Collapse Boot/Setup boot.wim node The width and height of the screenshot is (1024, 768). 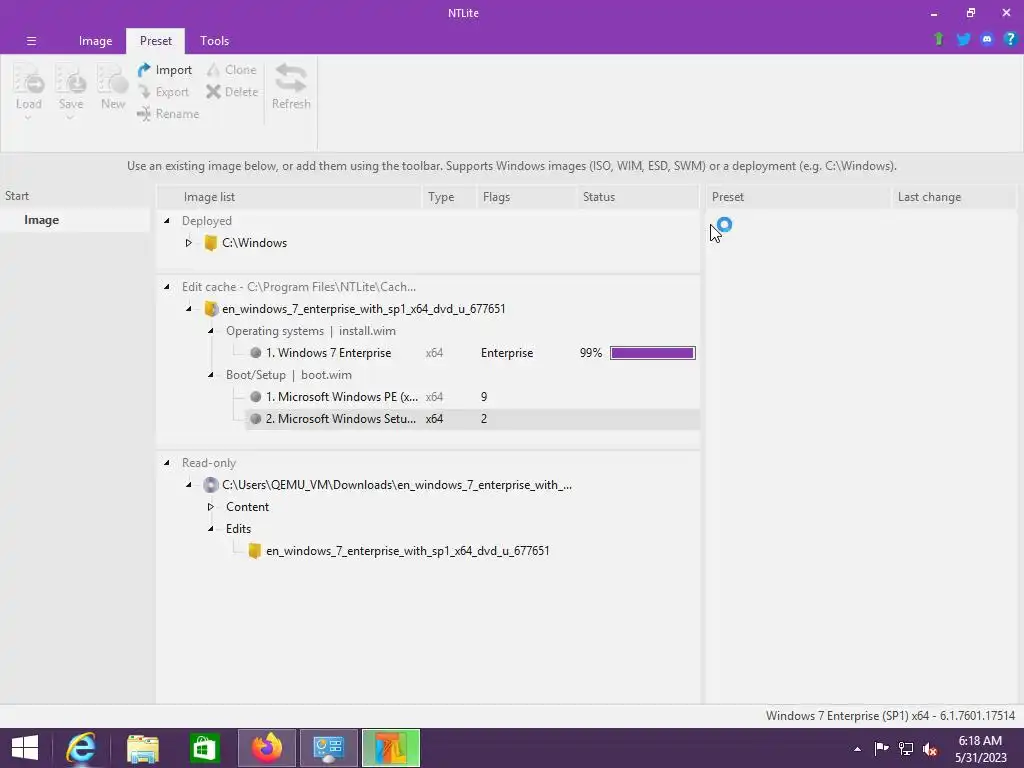click(211, 375)
